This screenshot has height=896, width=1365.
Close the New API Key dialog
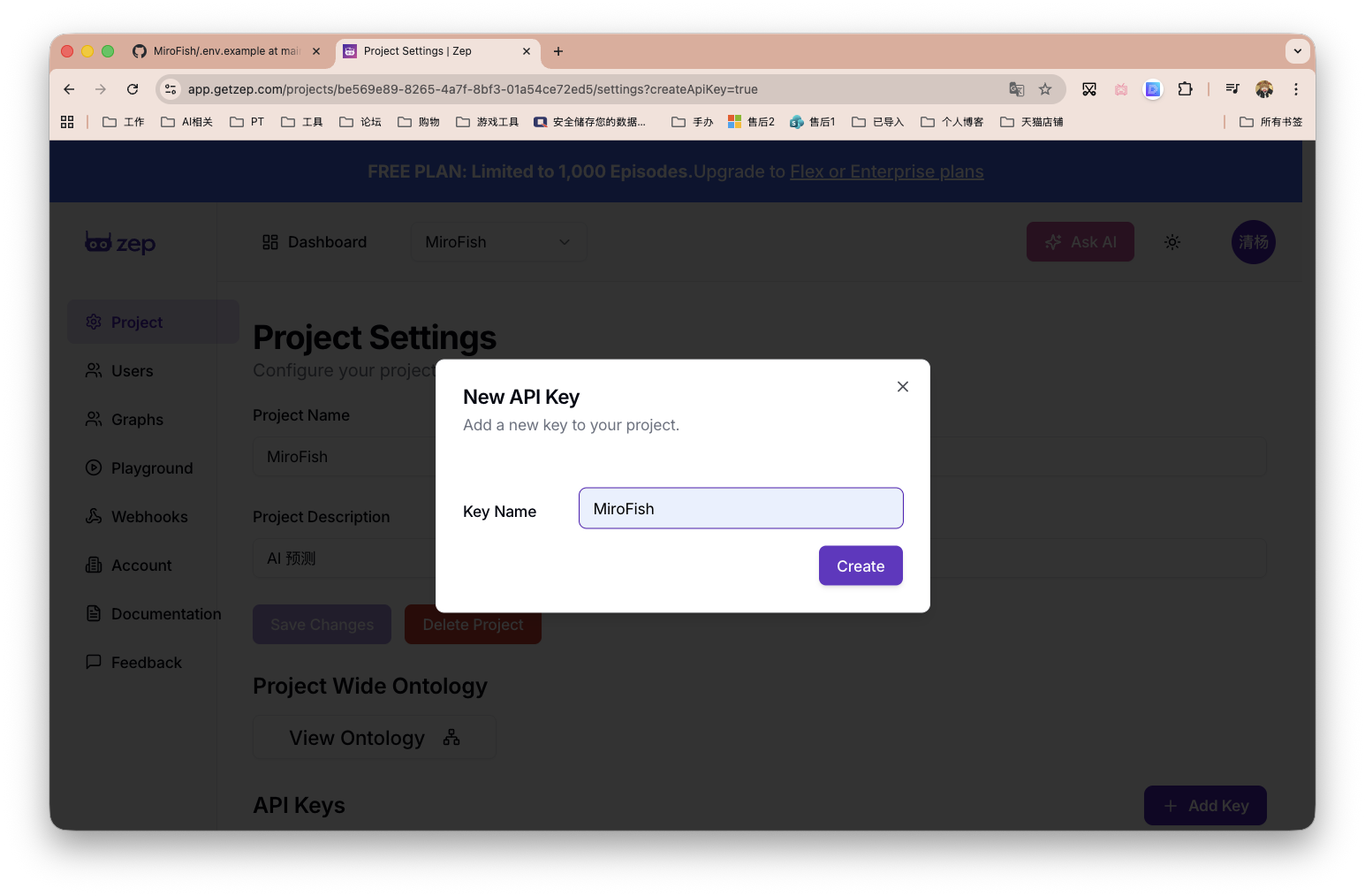pyautogui.click(x=902, y=386)
